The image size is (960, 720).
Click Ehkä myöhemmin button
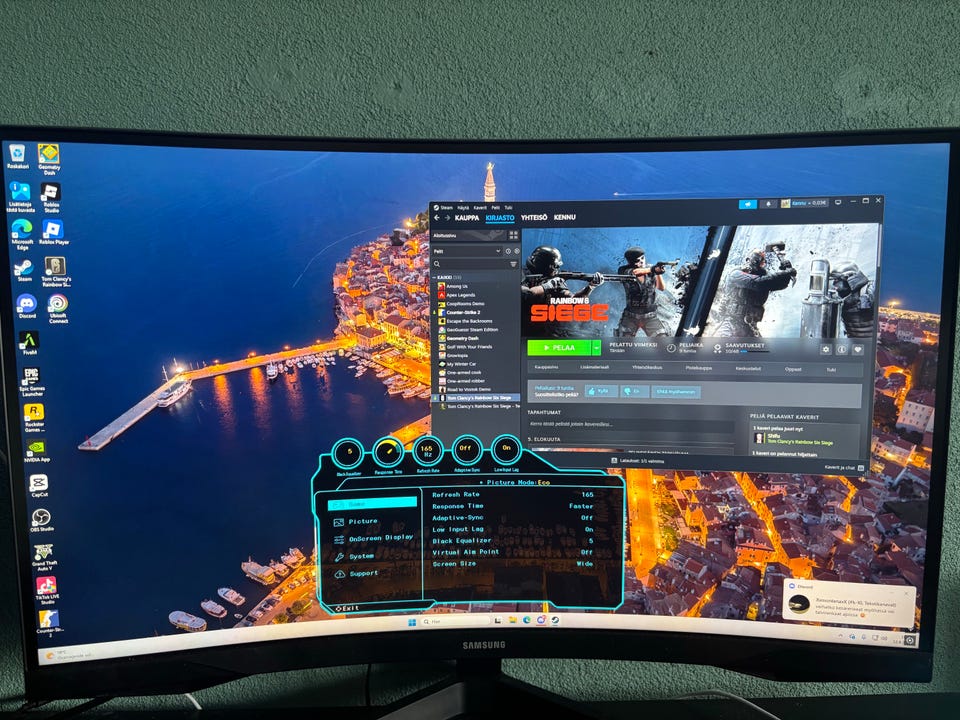[675, 392]
